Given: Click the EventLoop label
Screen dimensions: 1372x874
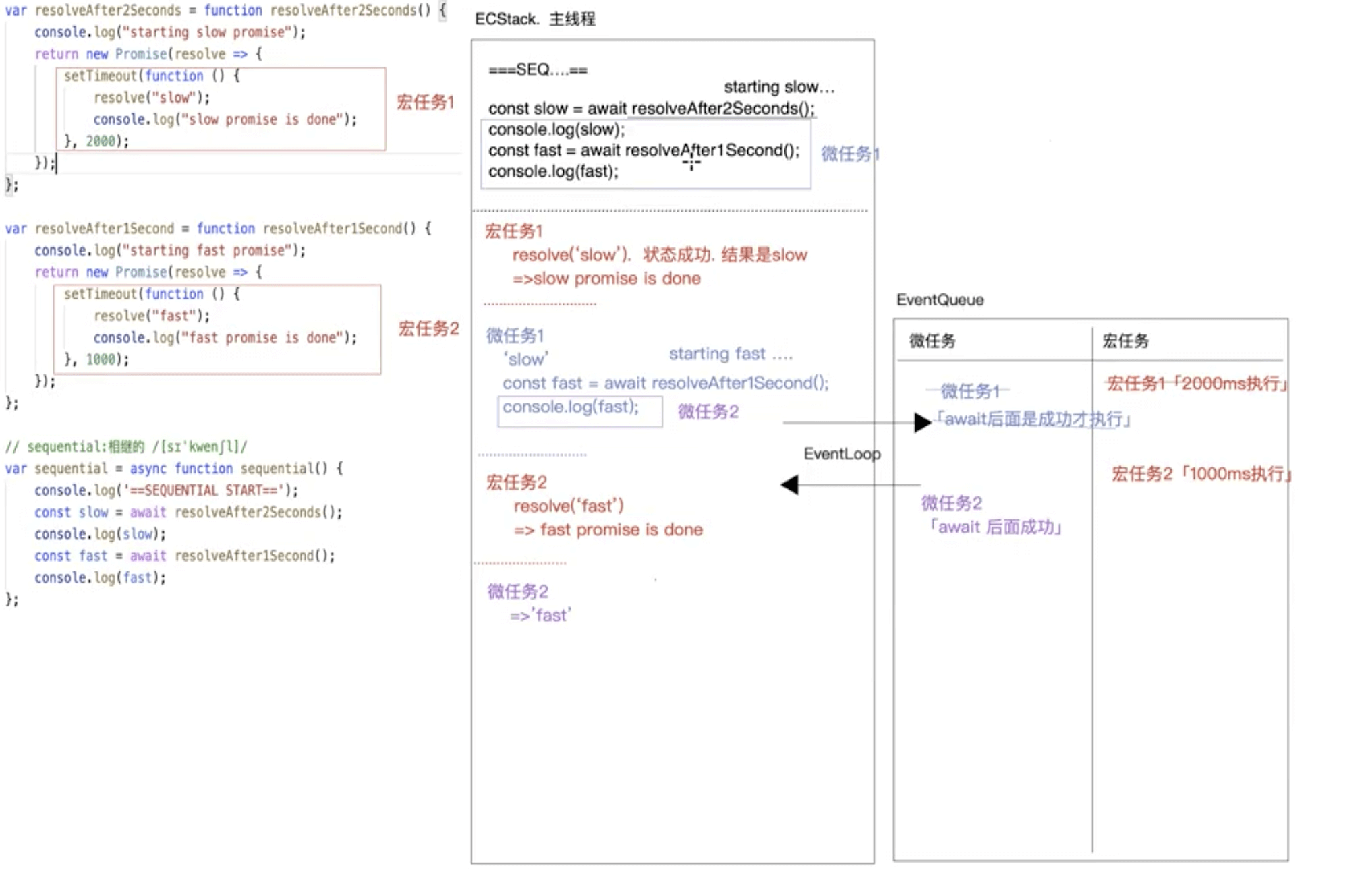Looking at the screenshot, I should click(842, 454).
